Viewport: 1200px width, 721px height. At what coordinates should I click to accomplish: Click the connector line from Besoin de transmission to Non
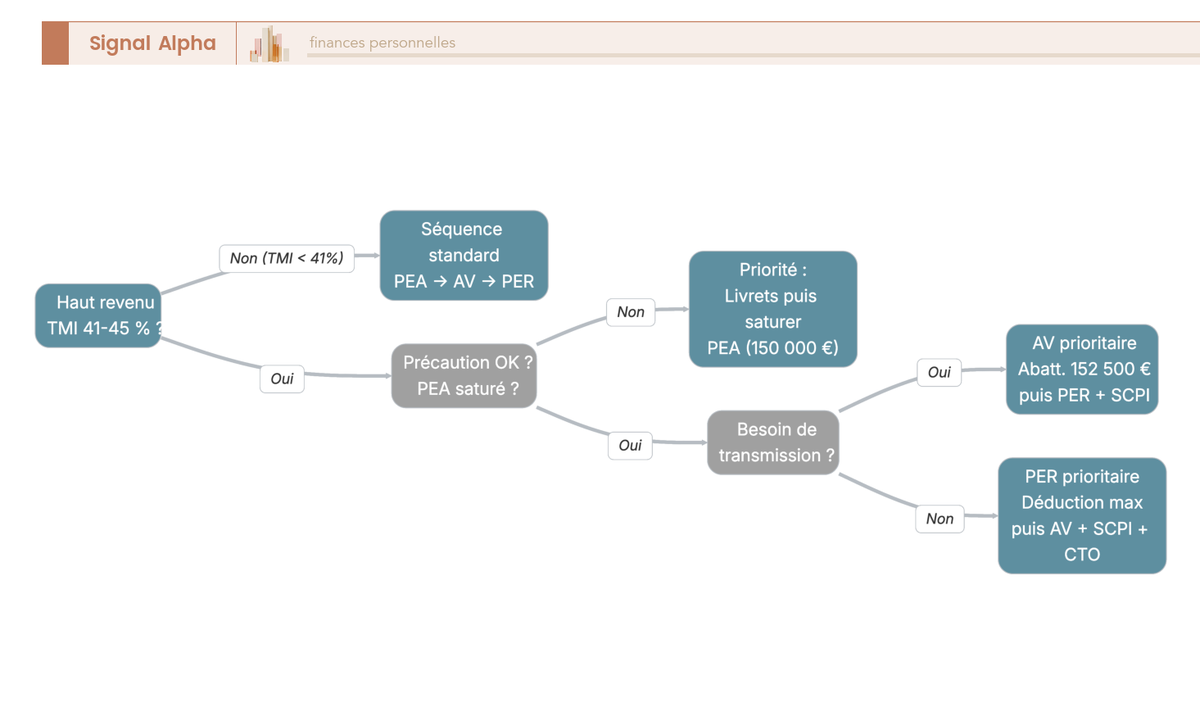pyautogui.click(x=877, y=495)
